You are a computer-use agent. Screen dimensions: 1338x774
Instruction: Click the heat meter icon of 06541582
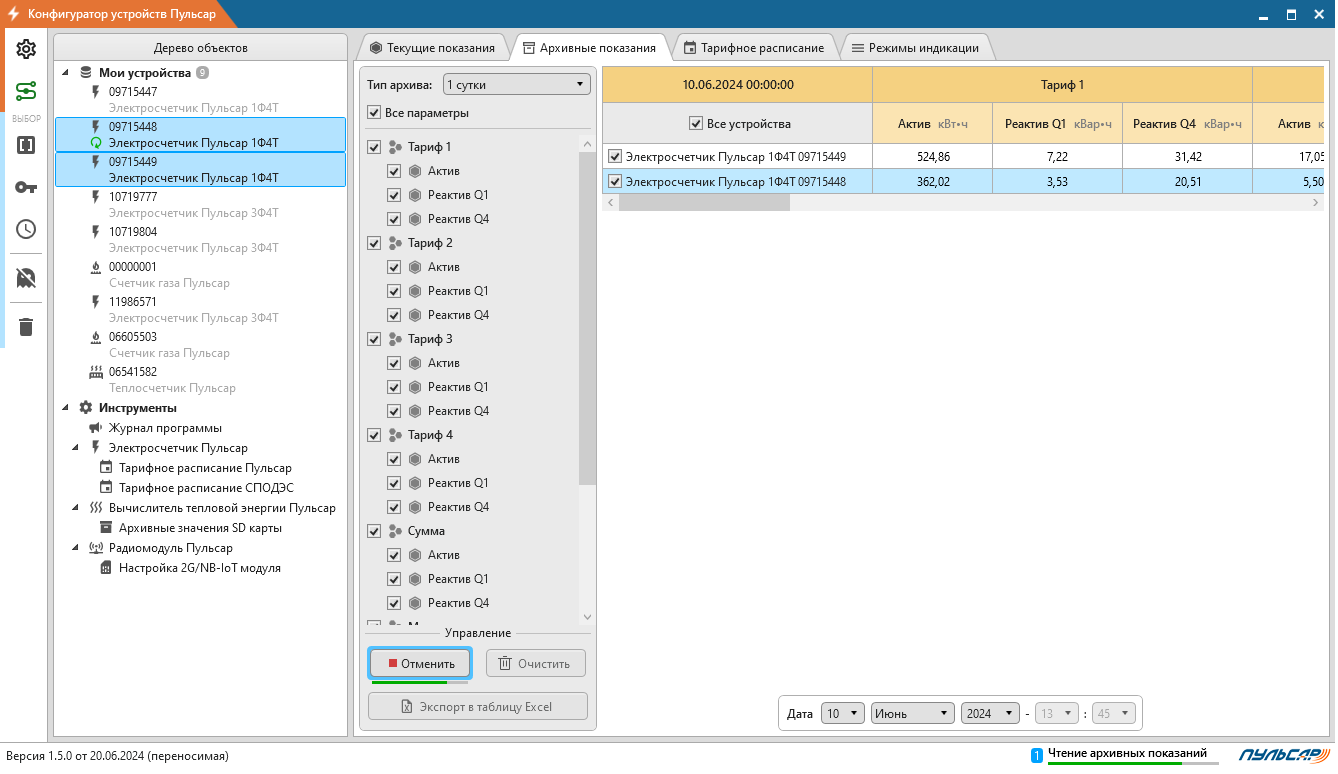(96, 372)
